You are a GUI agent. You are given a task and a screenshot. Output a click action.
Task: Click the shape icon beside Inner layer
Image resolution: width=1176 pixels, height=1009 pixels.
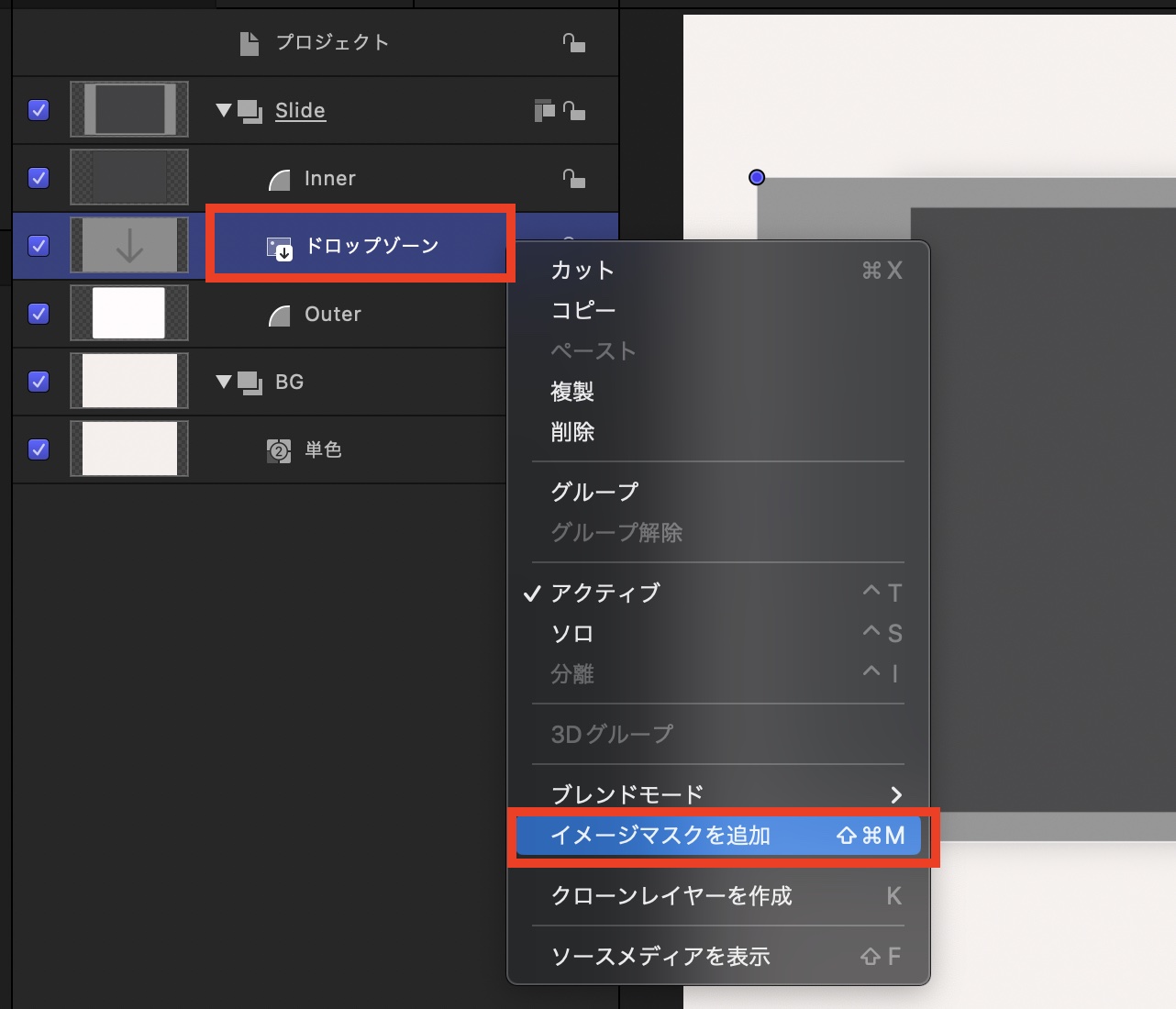pos(279,179)
